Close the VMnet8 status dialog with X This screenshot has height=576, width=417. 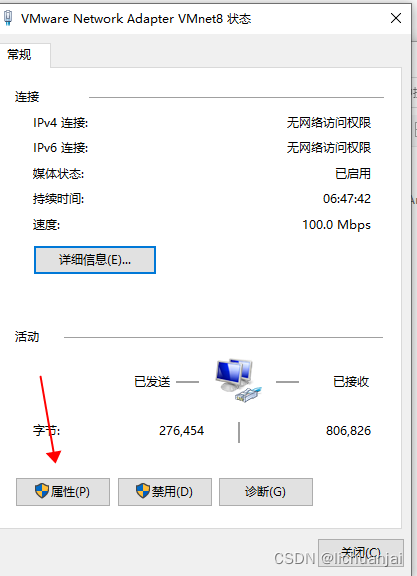[x=396, y=18]
